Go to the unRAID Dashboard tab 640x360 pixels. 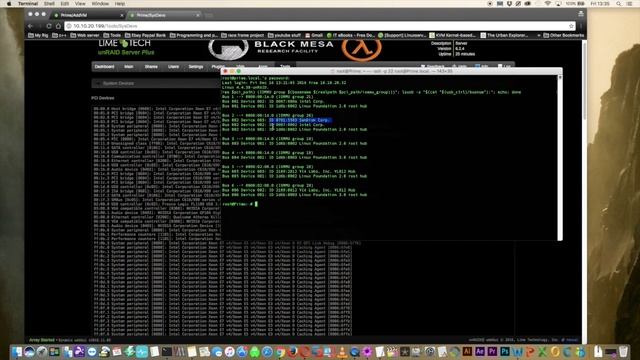104,67
